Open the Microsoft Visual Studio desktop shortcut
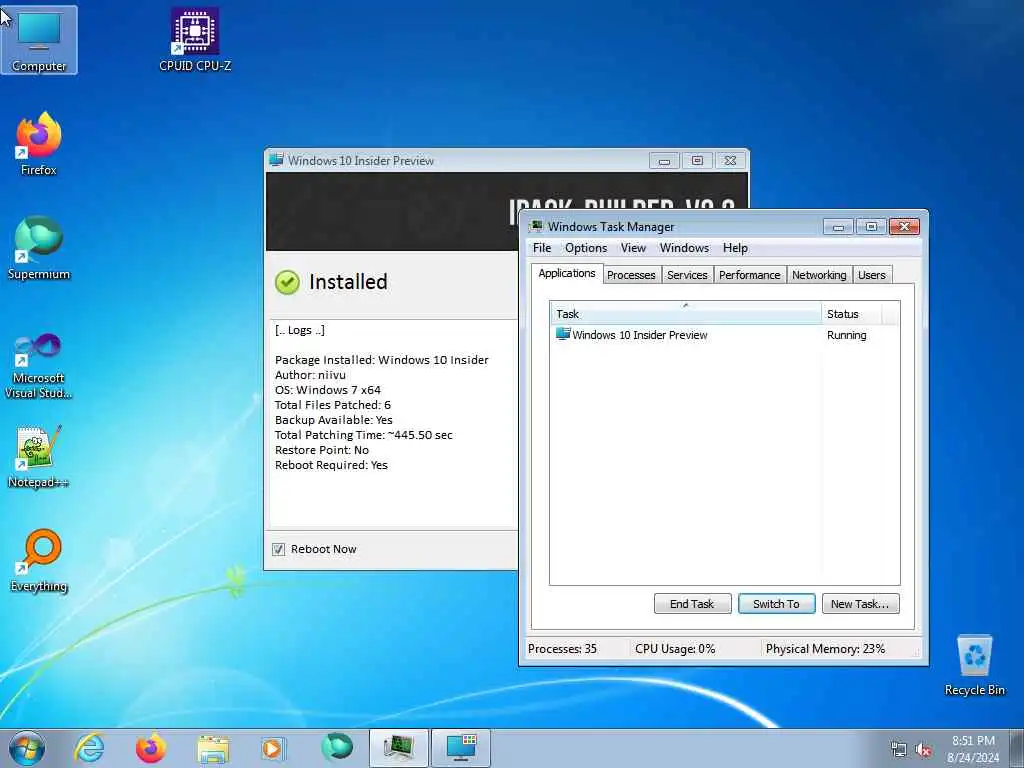Image resolution: width=1024 pixels, height=768 pixels. click(39, 366)
